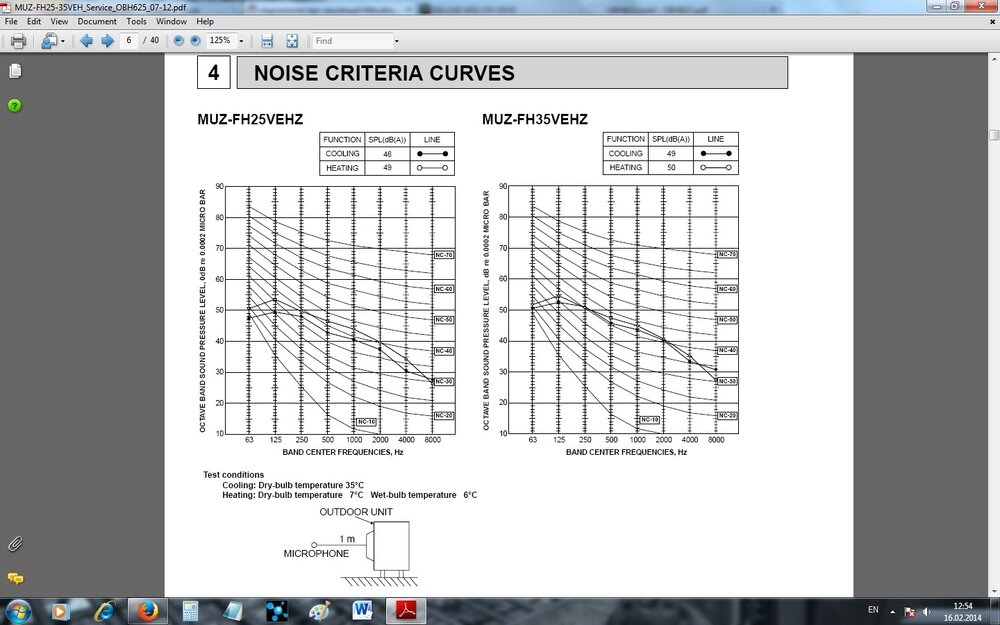Click the Print icon in toolbar
Viewport: 1000px width, 625px height.
click(18, 41)
